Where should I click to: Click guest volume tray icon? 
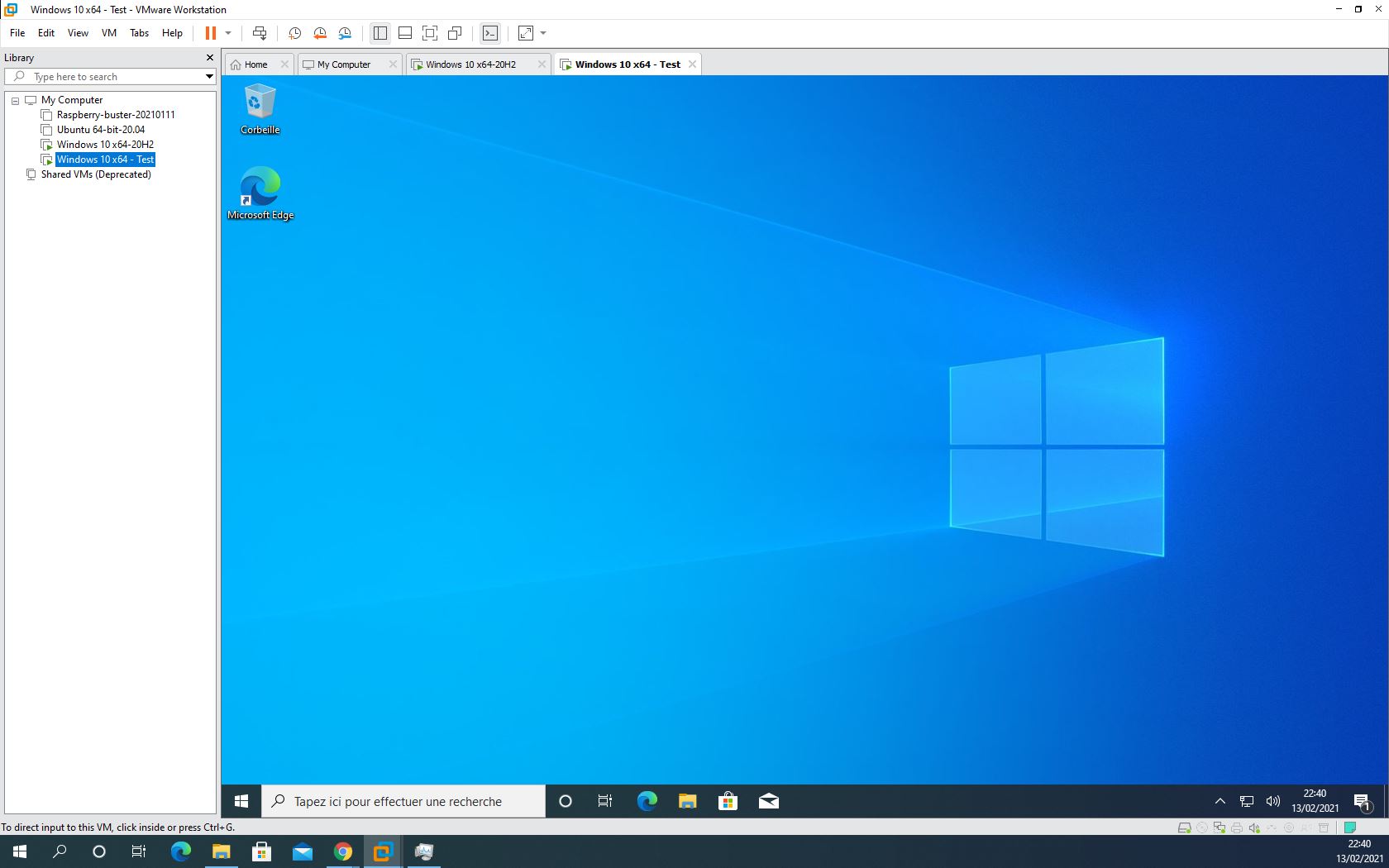tap(1273, 801)
